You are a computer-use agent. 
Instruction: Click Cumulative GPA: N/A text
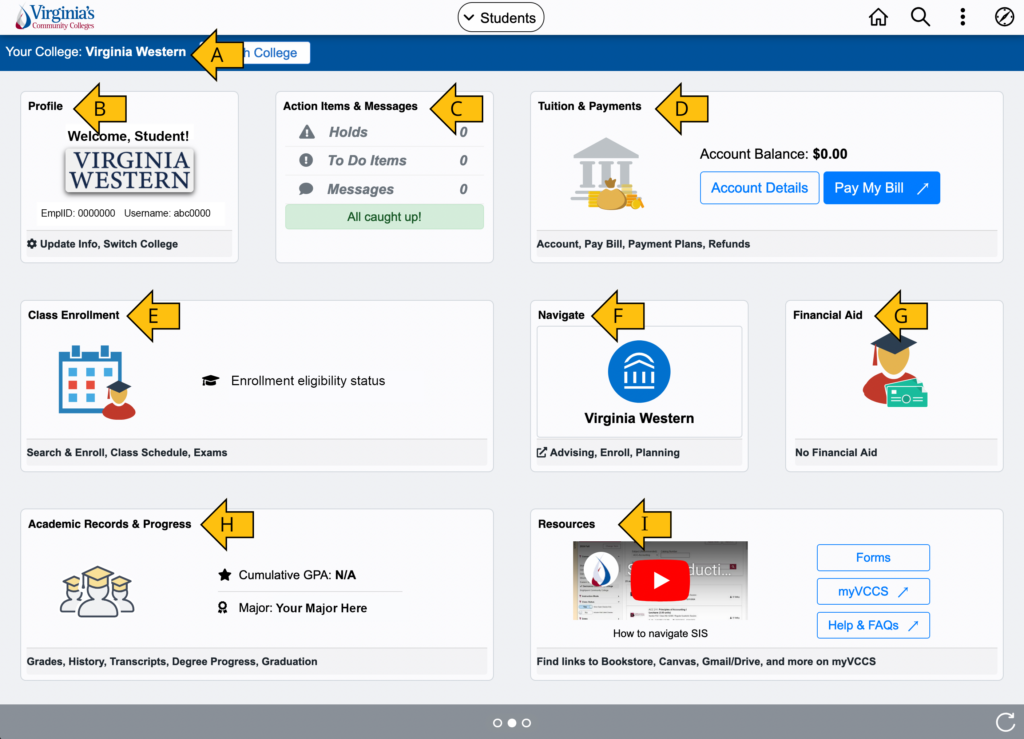click(297, 575)
